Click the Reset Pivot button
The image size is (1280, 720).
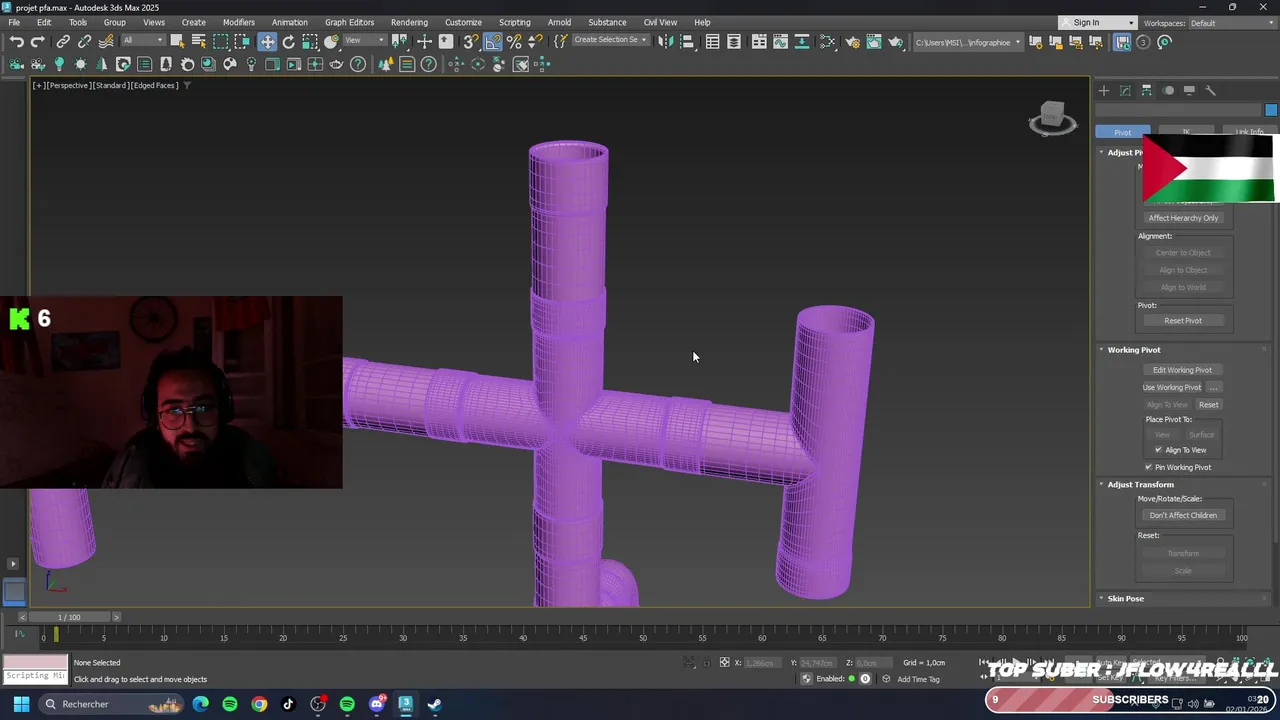point(1183,320)
